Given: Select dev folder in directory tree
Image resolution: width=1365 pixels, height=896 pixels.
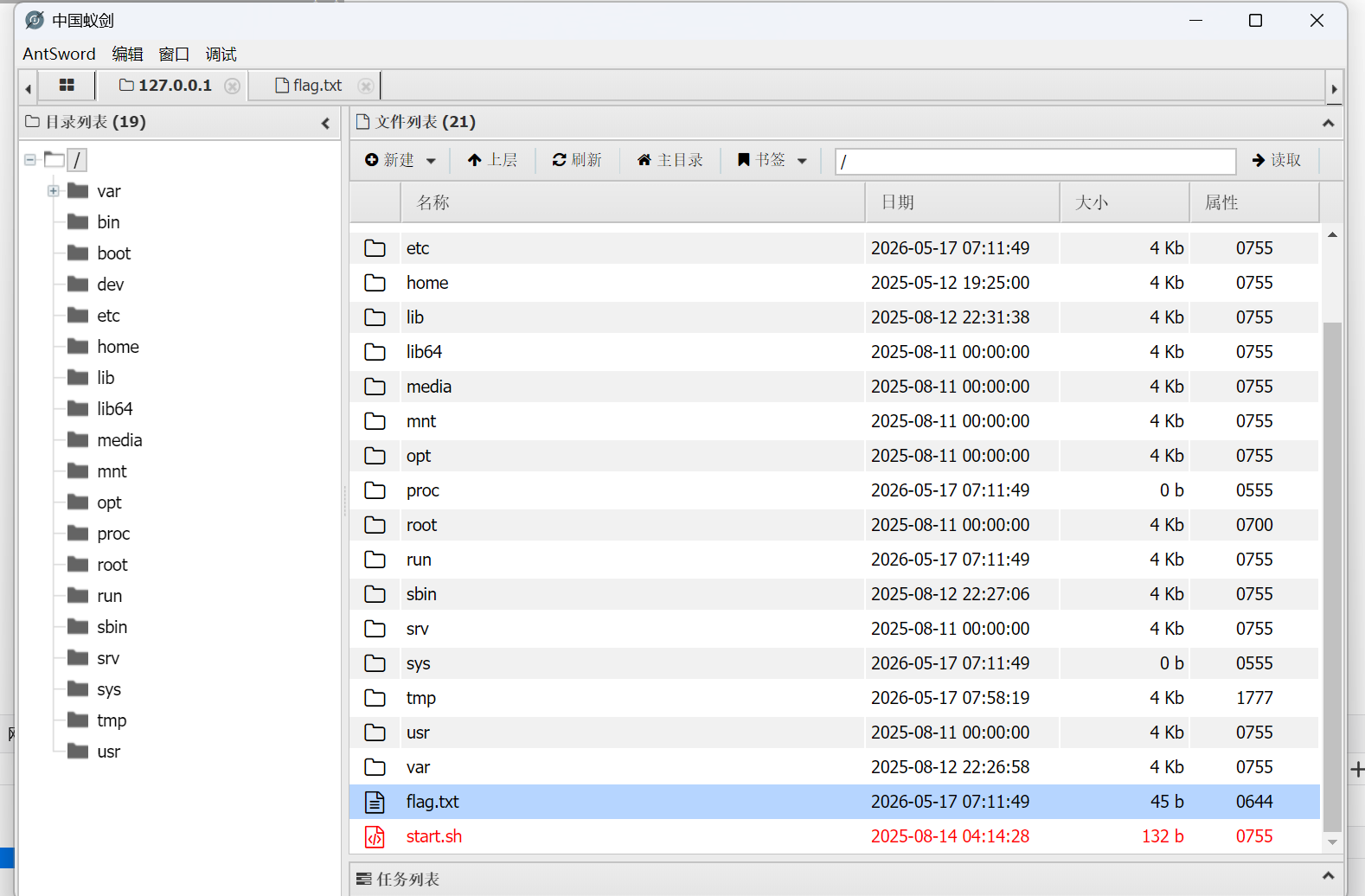Looking at the screenshot, I should point(111,285).
